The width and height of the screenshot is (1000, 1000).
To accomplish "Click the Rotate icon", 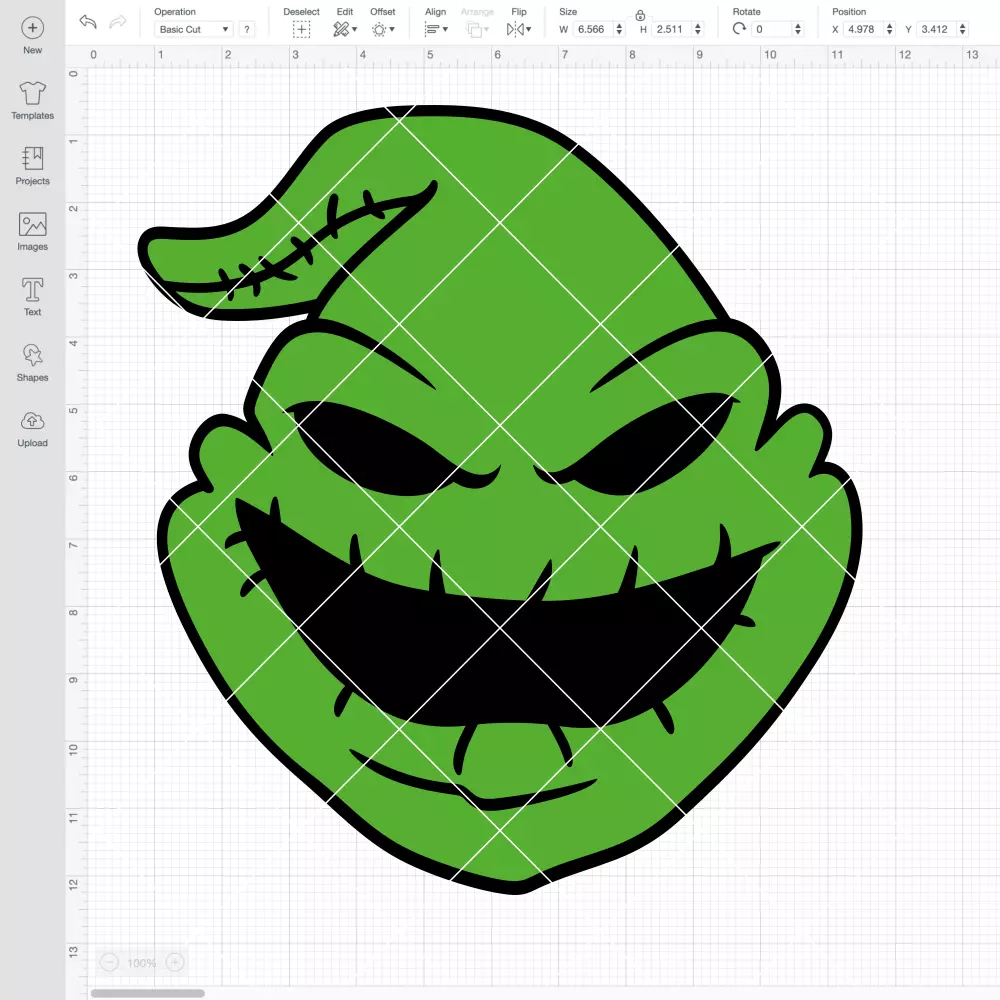I will [739, 29].
